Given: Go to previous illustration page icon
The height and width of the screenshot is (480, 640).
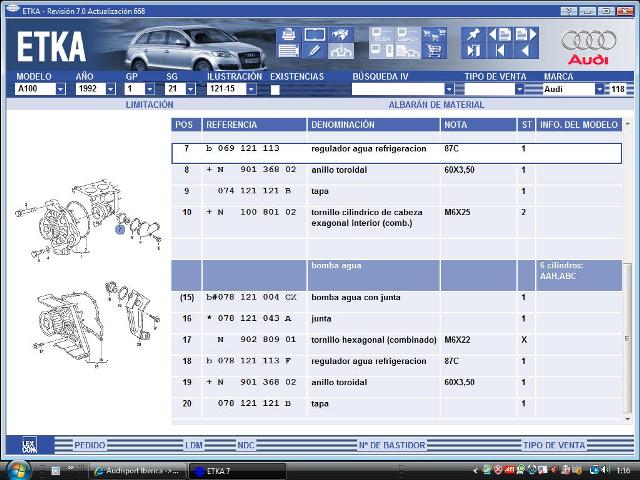Looking at the screenshot, I should coord(500,34).
